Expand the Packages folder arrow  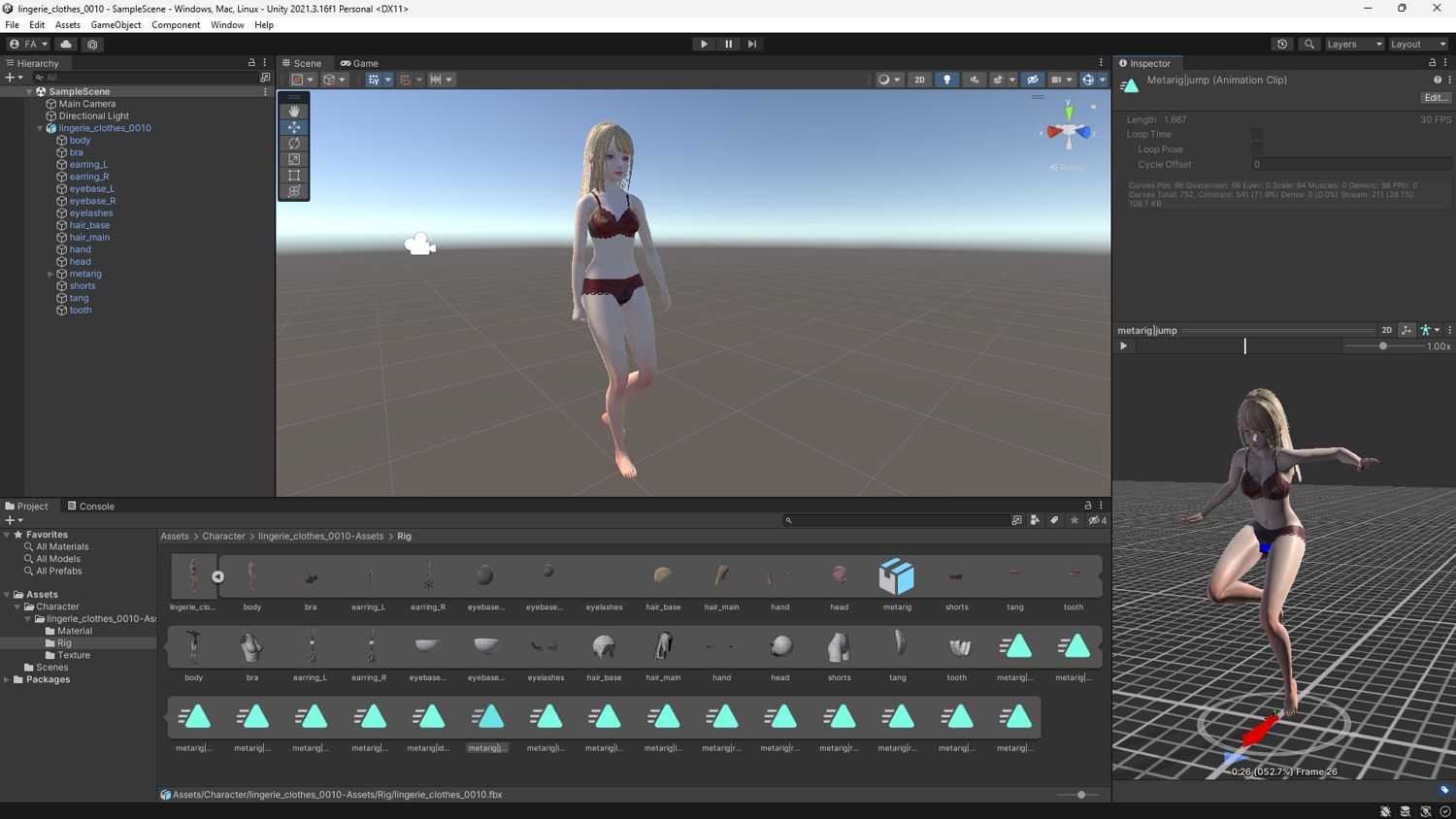(x=7, y=679)
